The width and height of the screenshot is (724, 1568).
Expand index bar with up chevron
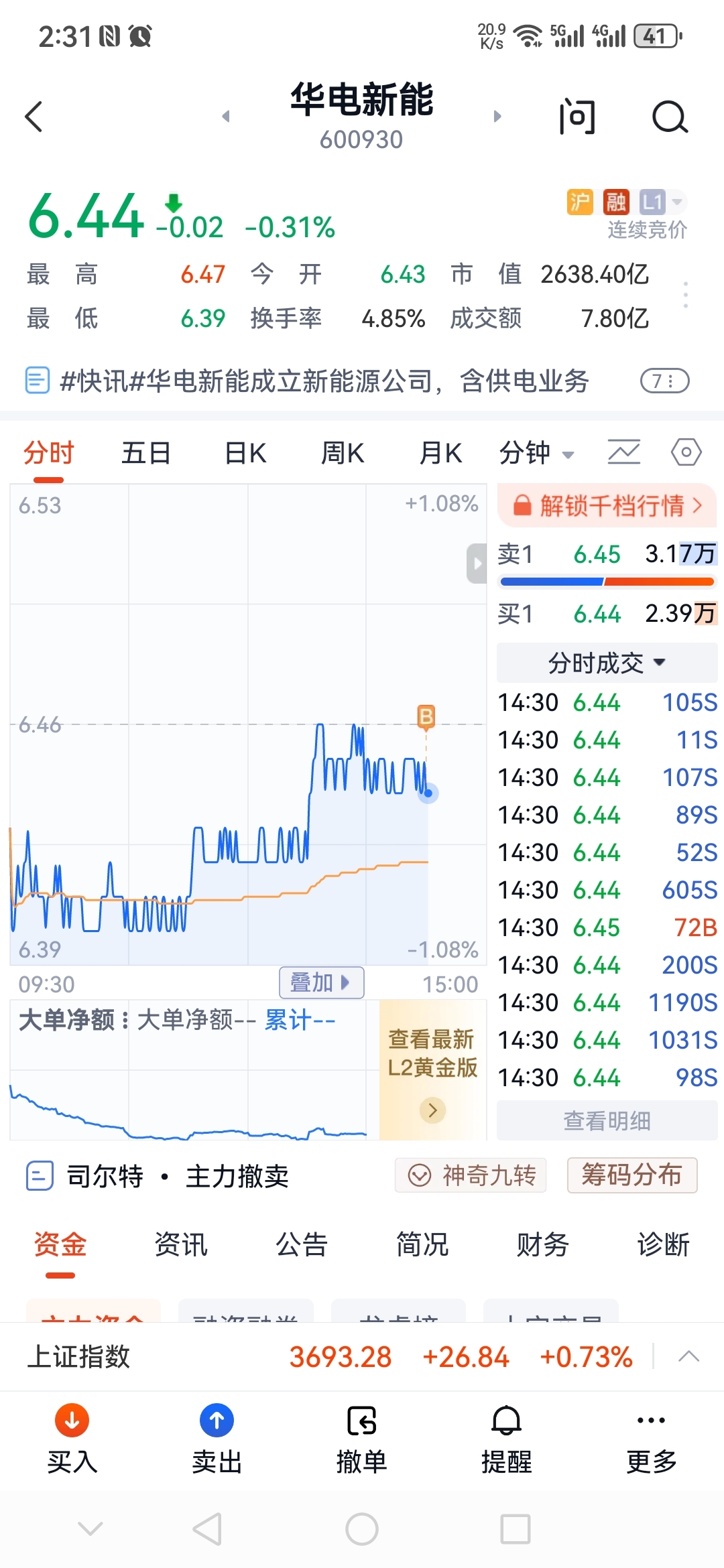coord(688,1357)
